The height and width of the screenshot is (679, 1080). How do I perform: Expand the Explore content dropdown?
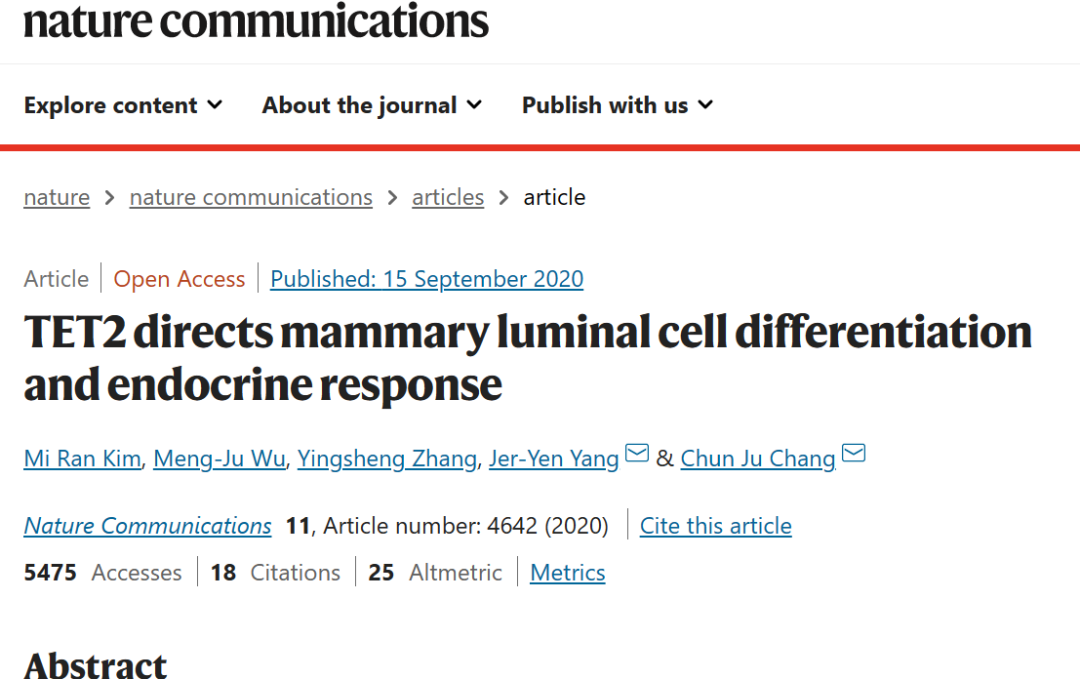click(x=123, y=105)
